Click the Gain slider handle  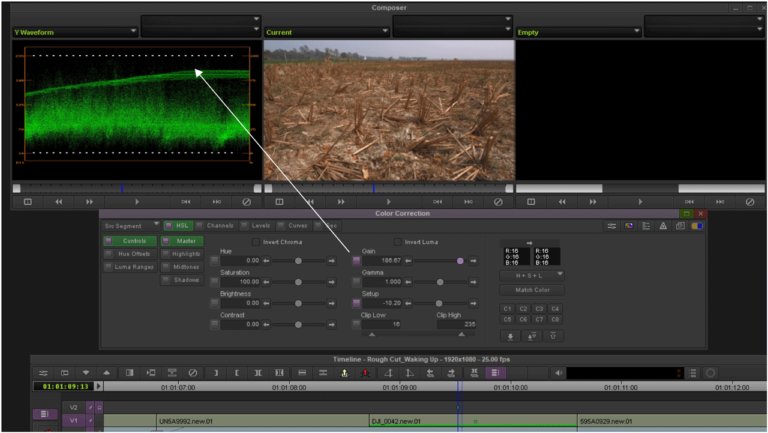[x=460, y=261]
